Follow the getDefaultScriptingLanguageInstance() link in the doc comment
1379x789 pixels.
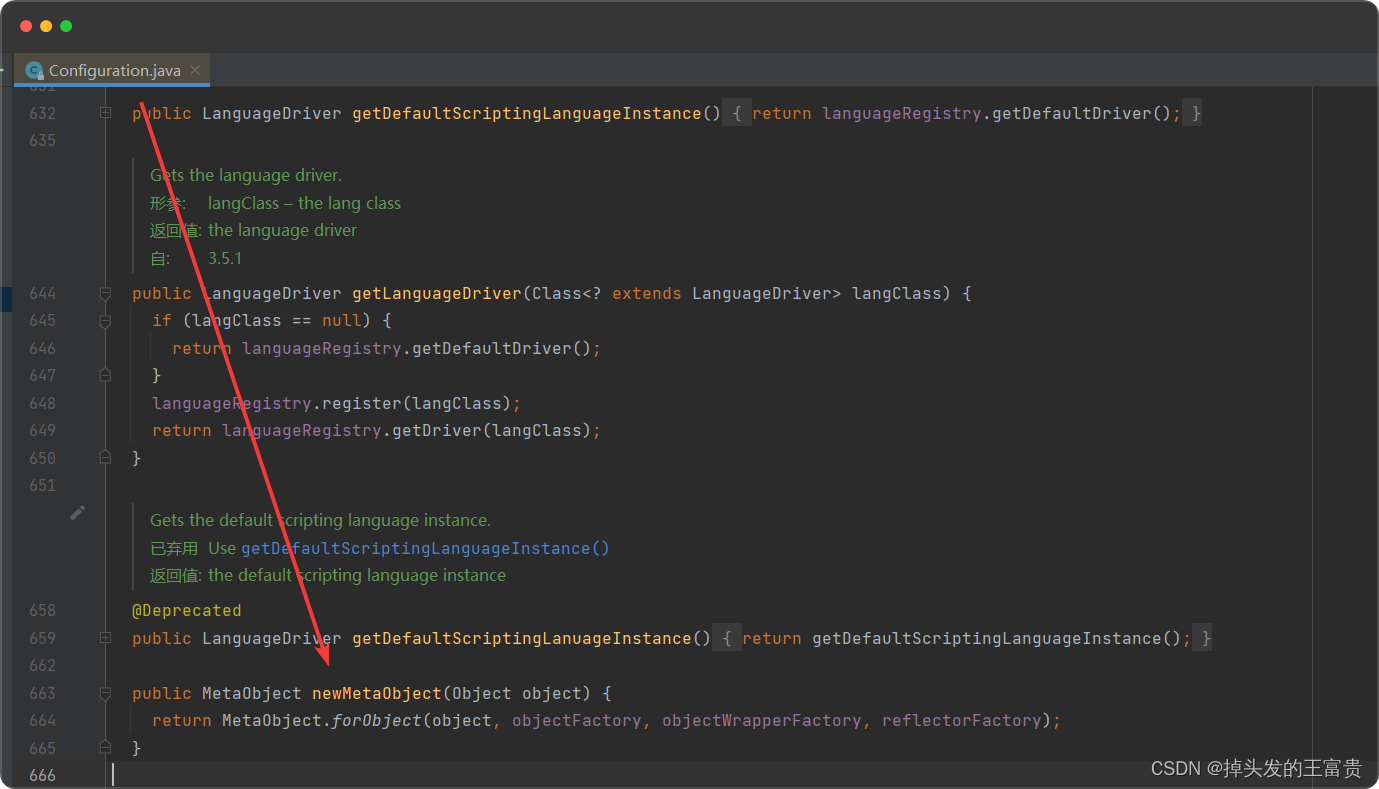point(425,548)
